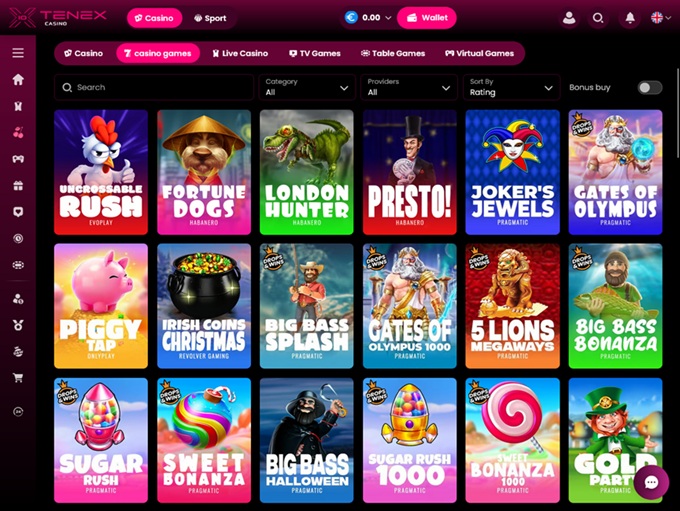Screen dimensions: 680x511
Task: Click the Wallet button
Action: 427,18
